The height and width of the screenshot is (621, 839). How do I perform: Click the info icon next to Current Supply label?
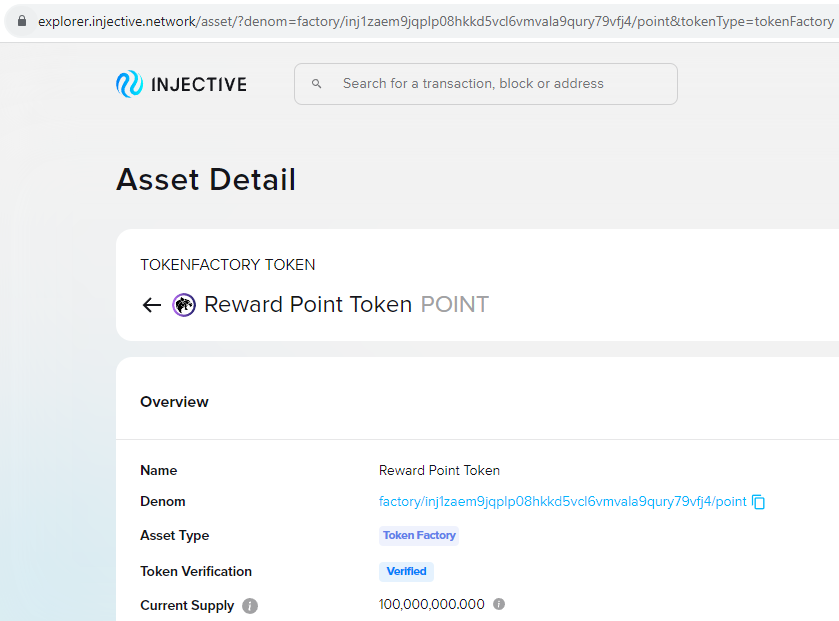tap(250, 605)
